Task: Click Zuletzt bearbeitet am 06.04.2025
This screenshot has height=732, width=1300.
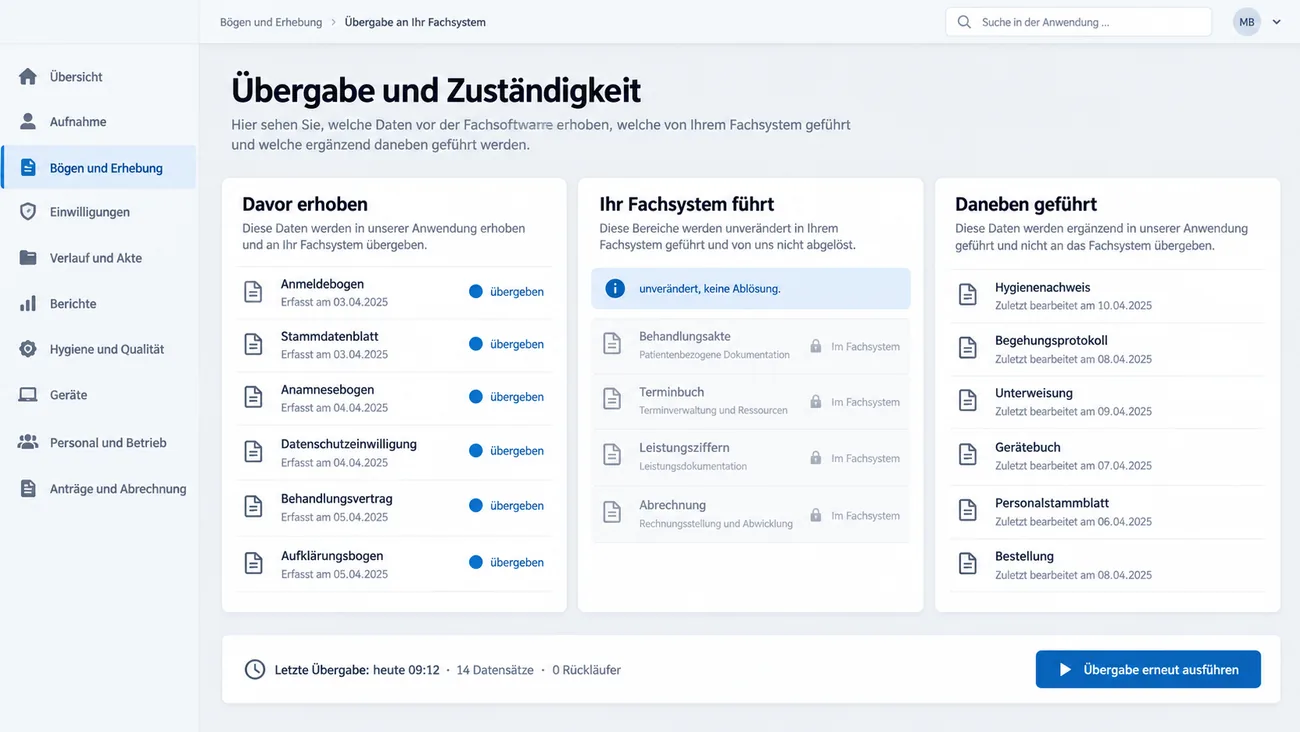Action: tap(1073, 521)
